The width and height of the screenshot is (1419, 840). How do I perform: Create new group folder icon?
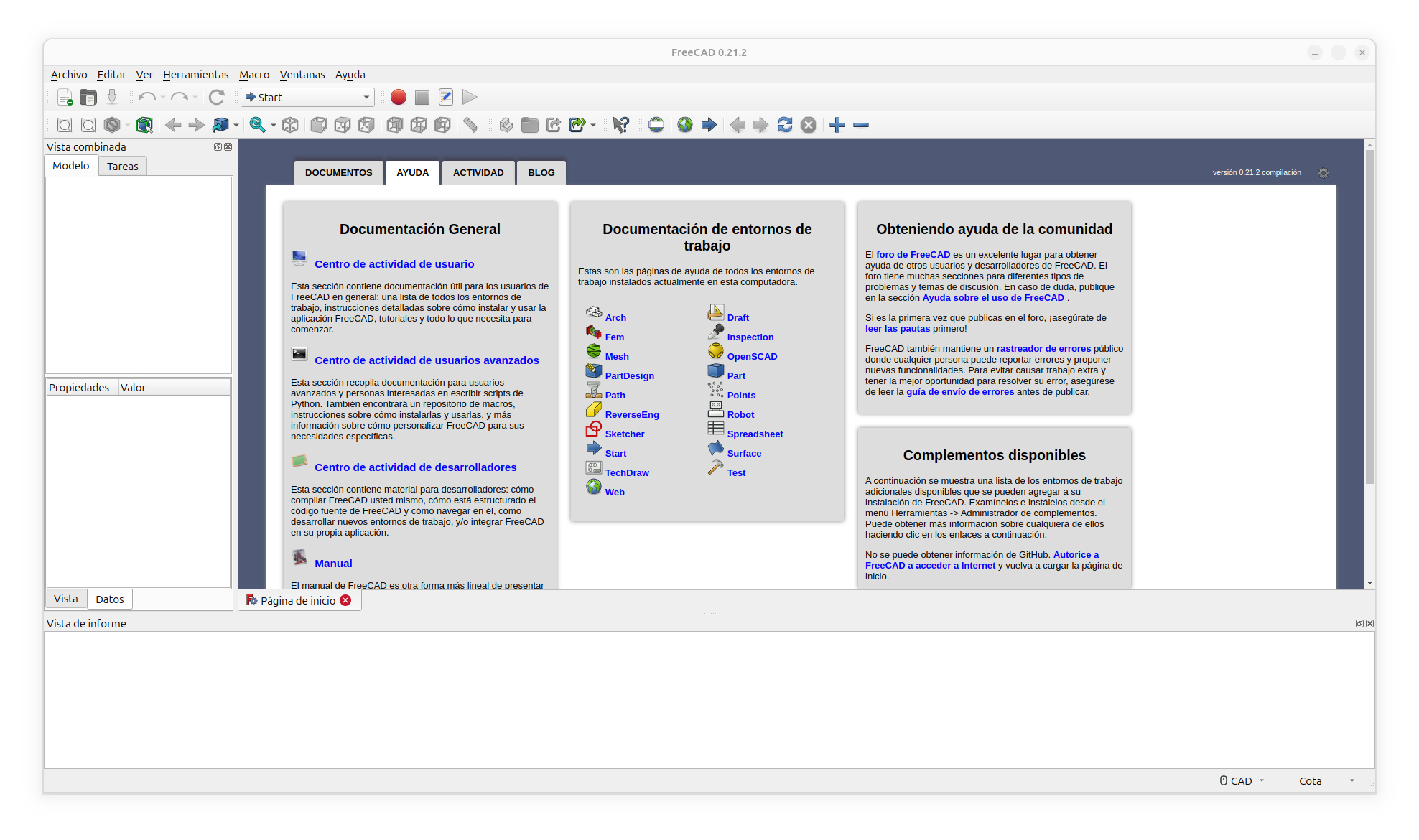click(x=530, y=125)
